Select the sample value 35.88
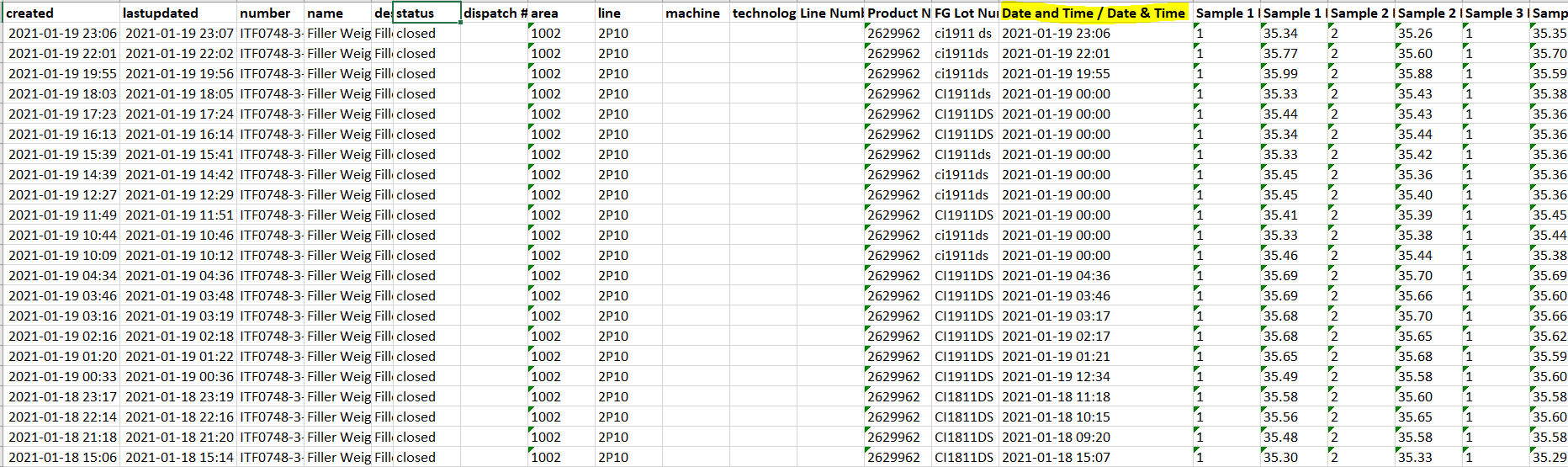This screenshot has height=467, width=1568. [x=1428, y=73]
